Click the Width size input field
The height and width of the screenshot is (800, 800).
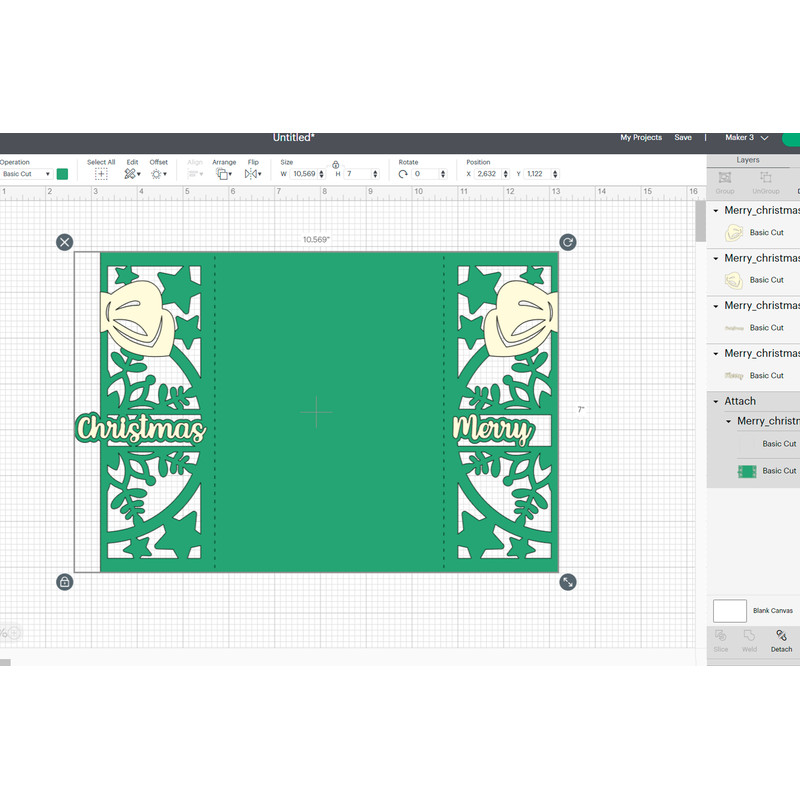coord(304,174)
